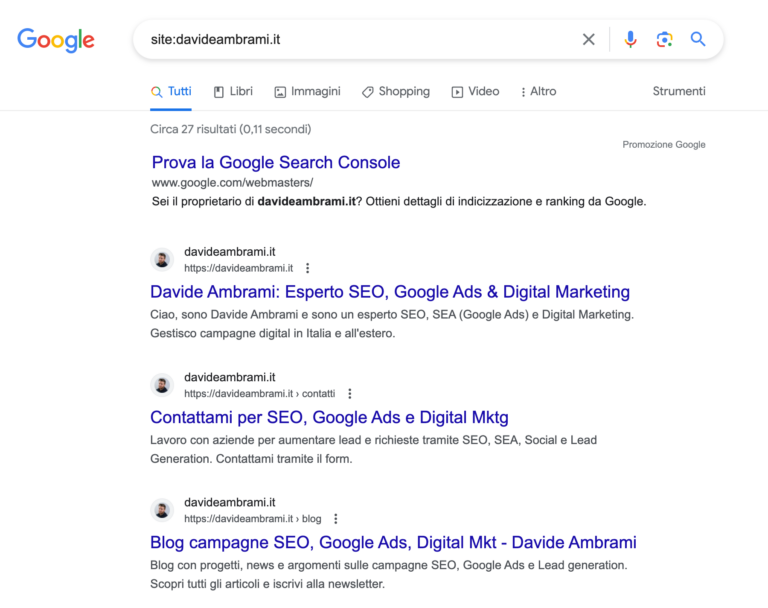Open three-dot menu for blog result
This screenshot has height=608, width=768.
pyautogui.click(x=336, y=519)
